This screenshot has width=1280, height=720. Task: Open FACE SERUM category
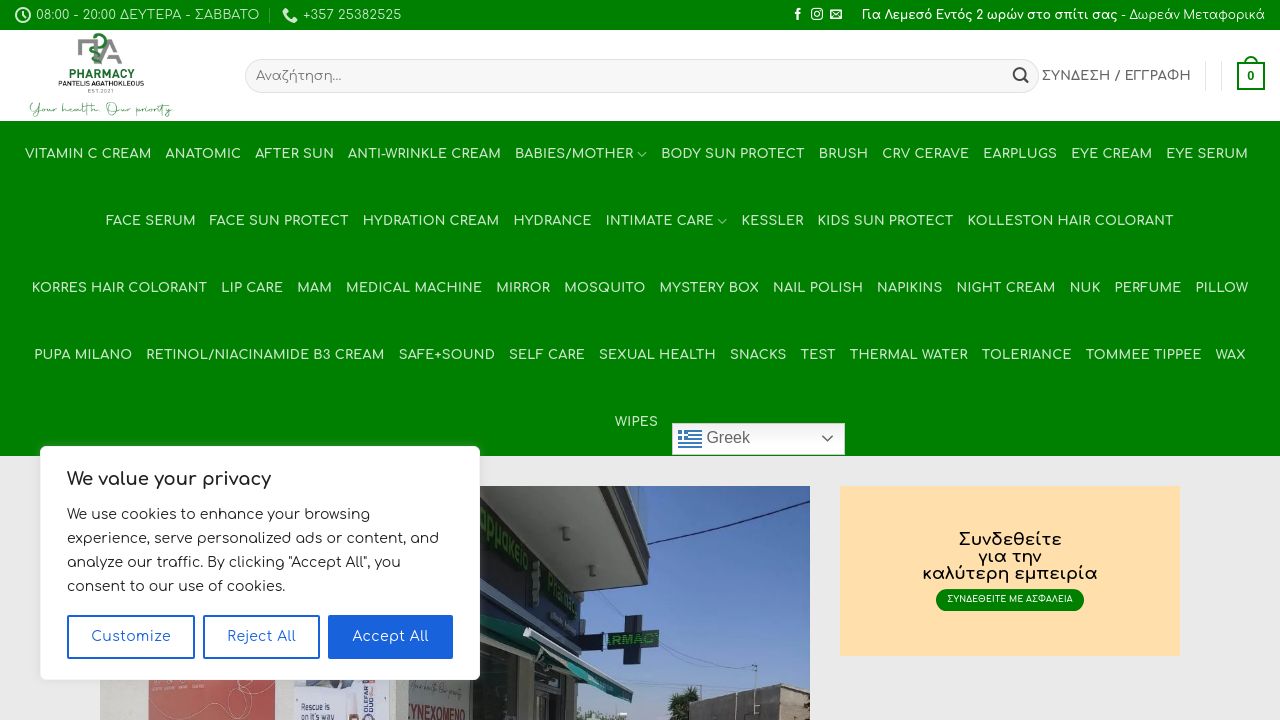(150, 221)
